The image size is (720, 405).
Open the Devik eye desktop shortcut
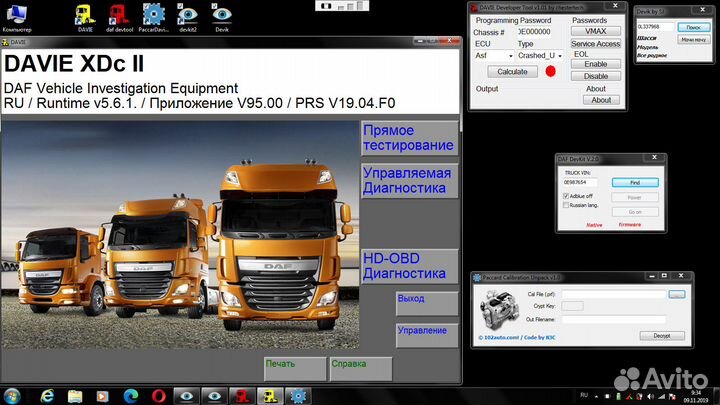[222, 18]
